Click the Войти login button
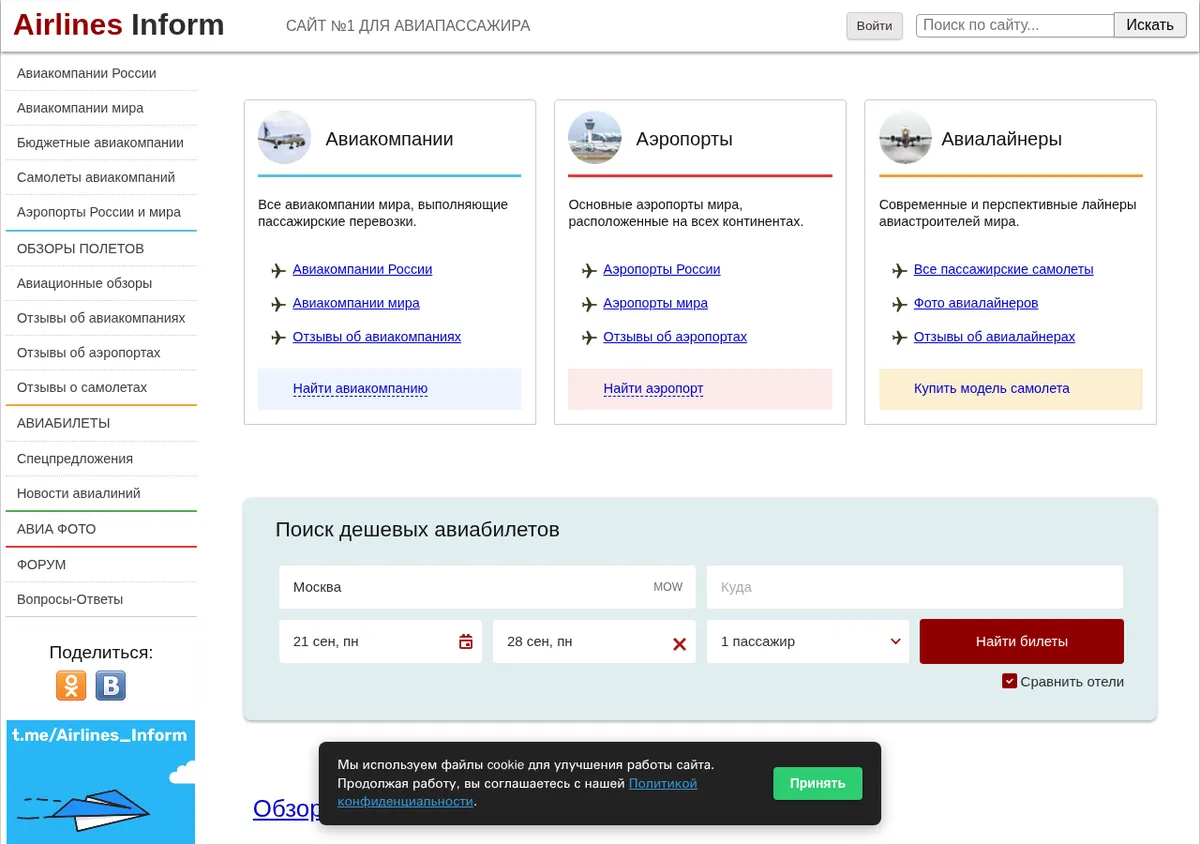 (x=874, y=26)
